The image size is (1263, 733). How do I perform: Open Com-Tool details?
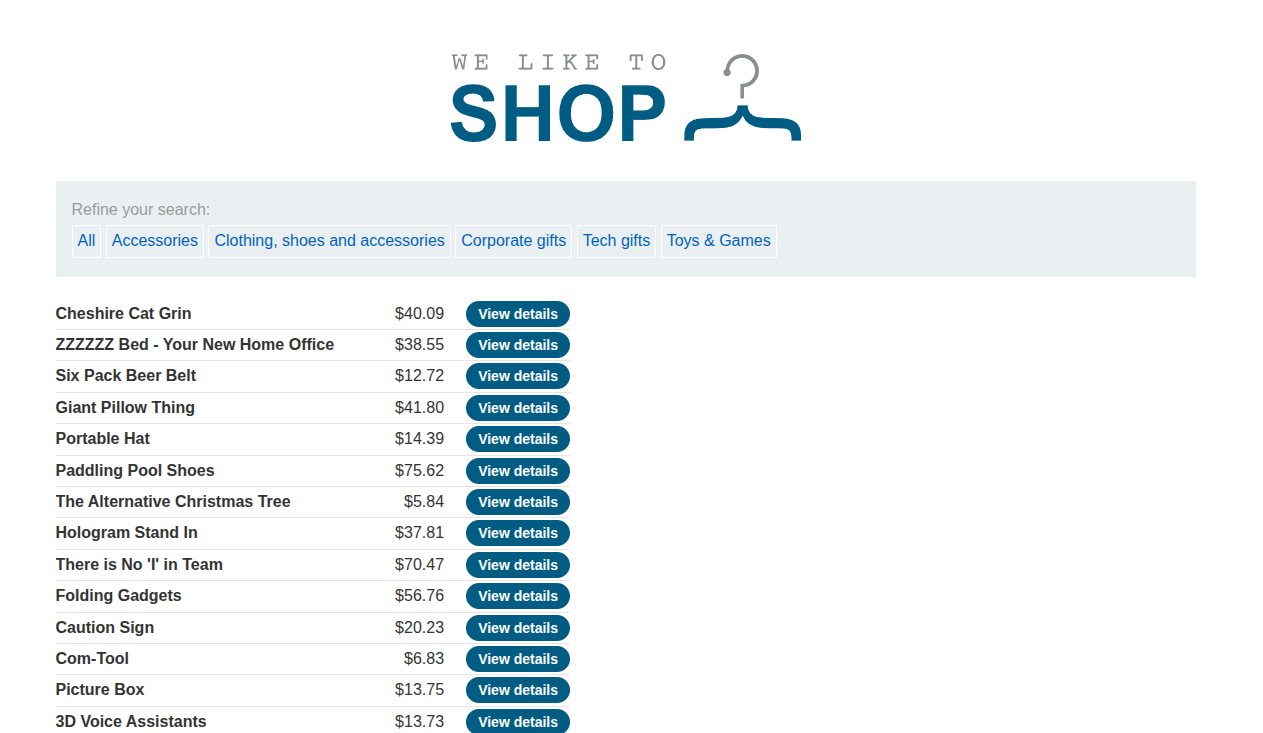point(518,659)
